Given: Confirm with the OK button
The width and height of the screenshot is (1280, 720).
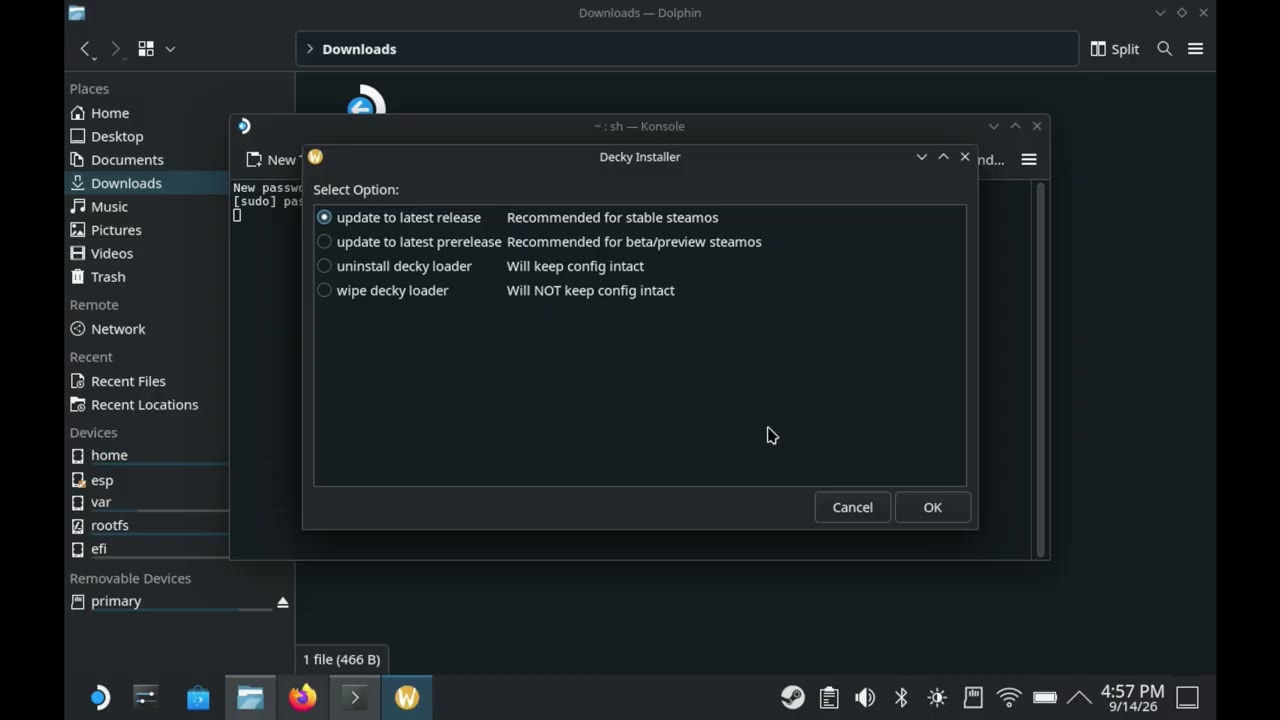Looking at the screenshot, I should [x=932, y=507].
